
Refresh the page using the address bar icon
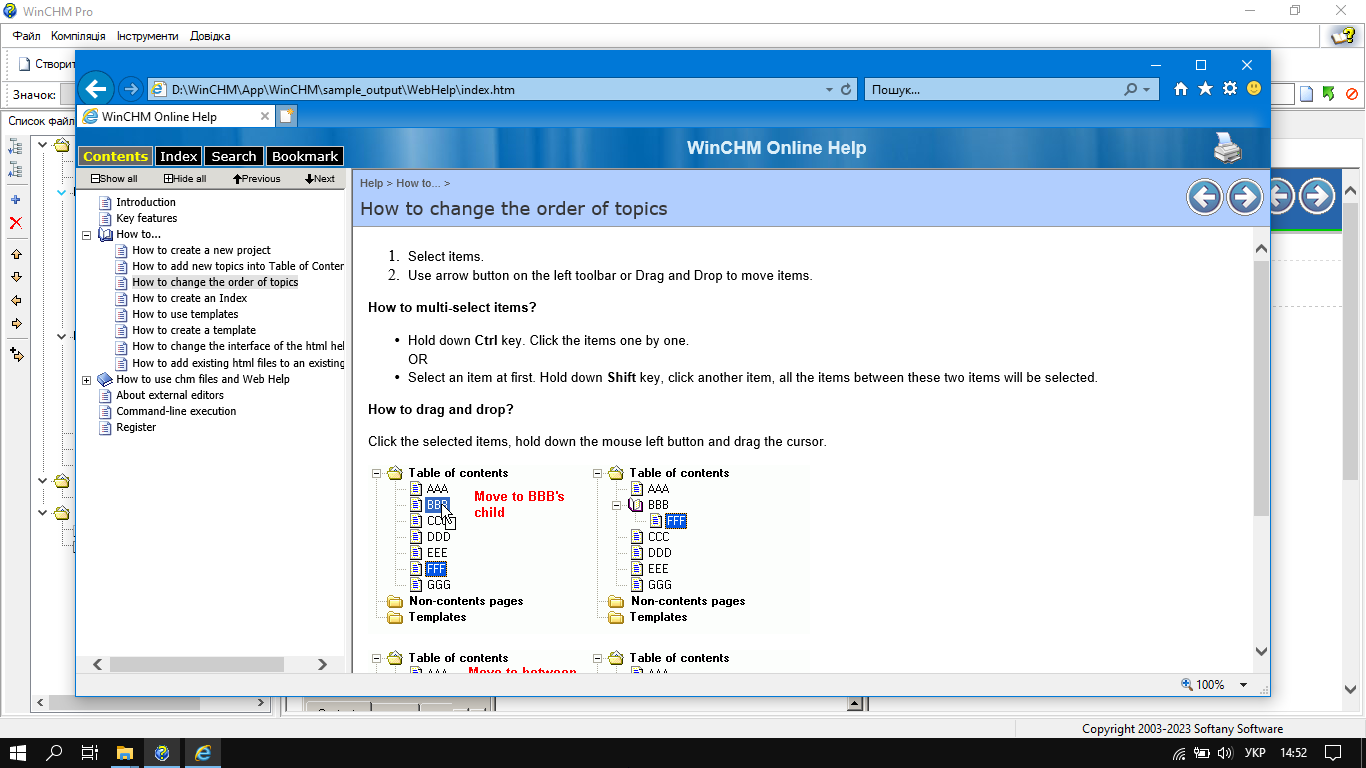[846, 89]
